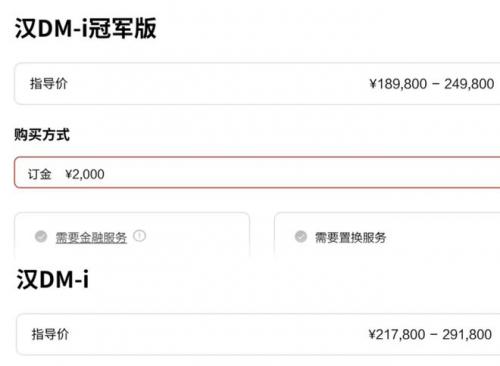Select the 订金 ¥2,000 purchase option
This screenshot has height=366, width=500.
(257, 172)
